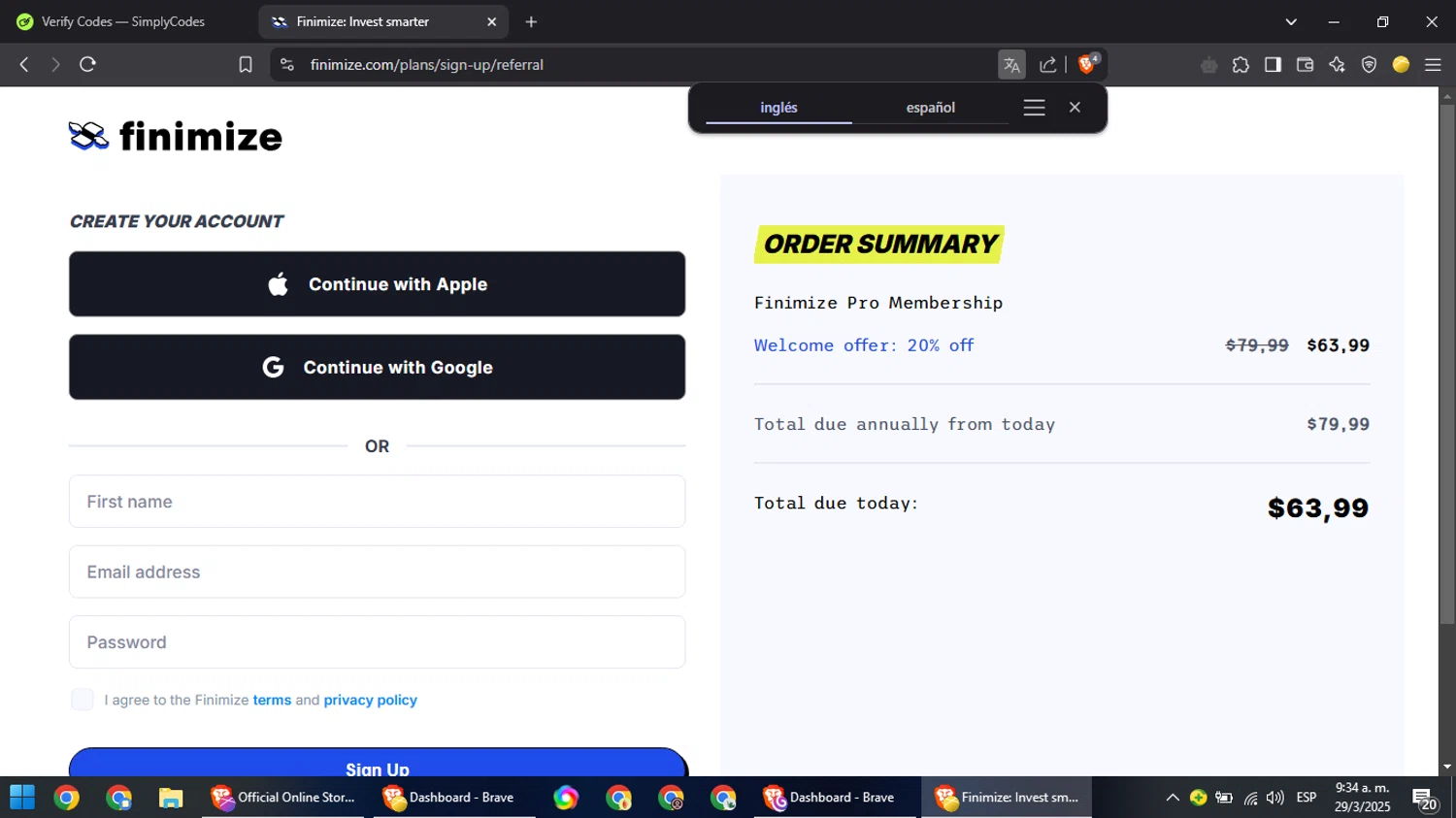This screenshot has width=1456, height=818.
Task: Select inglés in translate popup
Action: (778, 108)
